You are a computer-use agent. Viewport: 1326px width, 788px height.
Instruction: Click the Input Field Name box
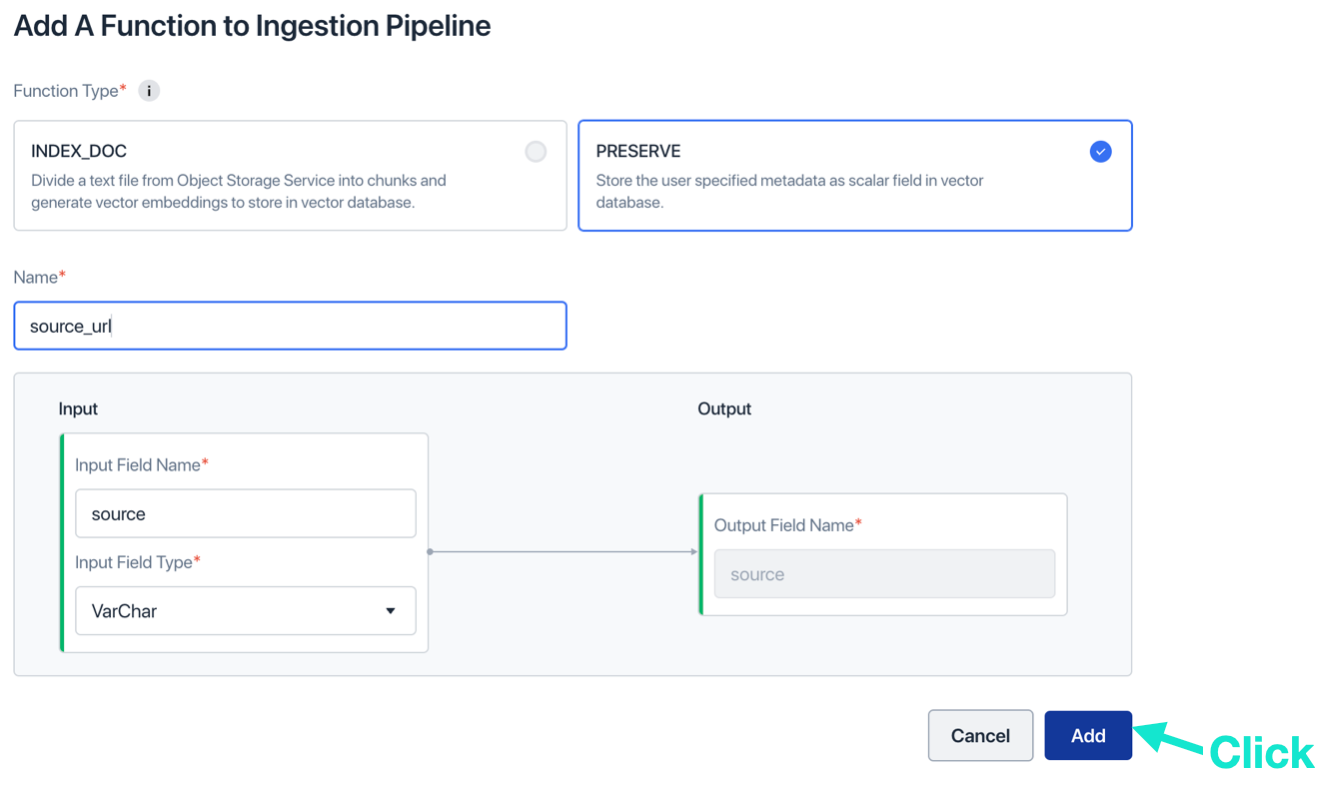click(245, 514)
